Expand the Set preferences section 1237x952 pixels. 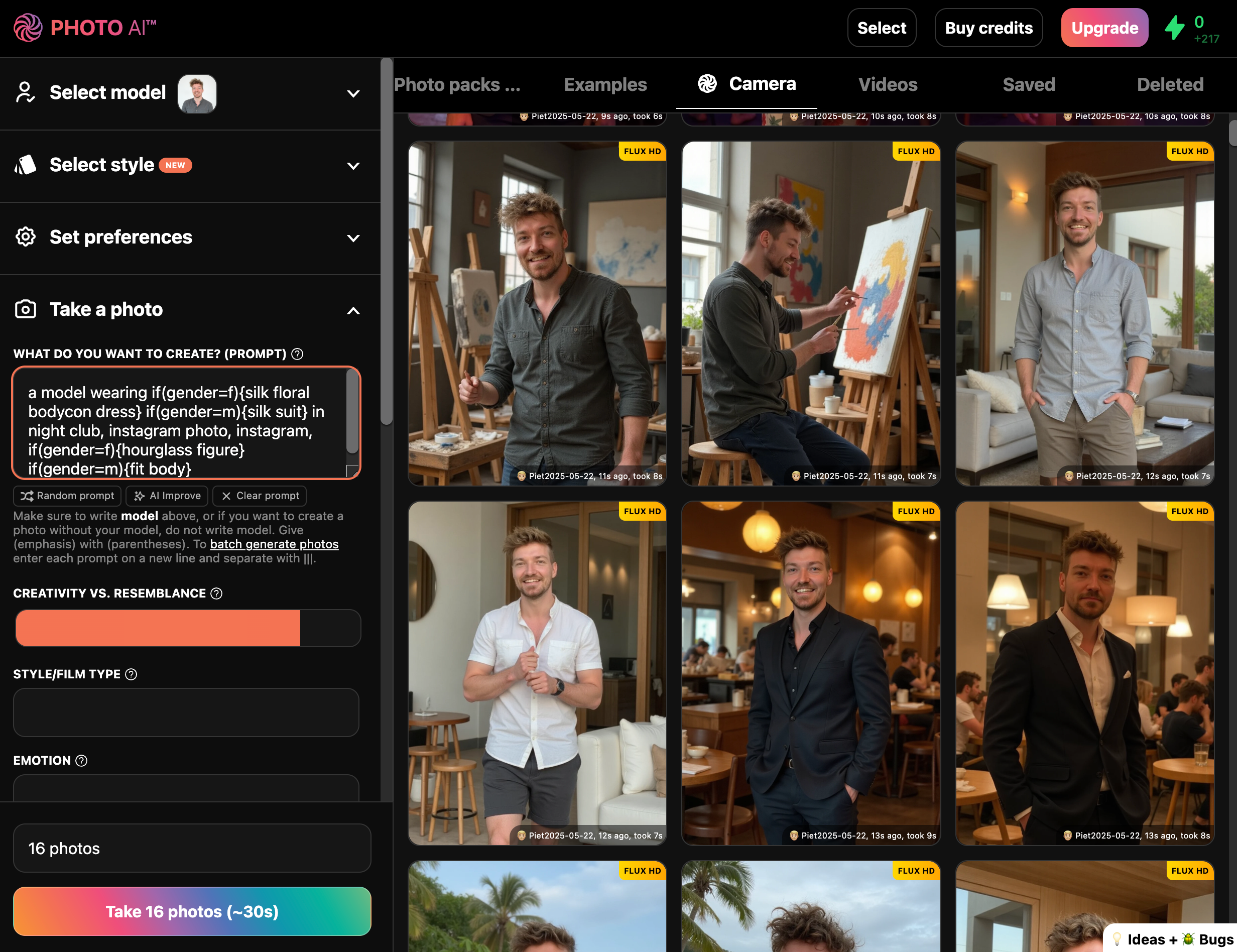(x=353, y=238)
